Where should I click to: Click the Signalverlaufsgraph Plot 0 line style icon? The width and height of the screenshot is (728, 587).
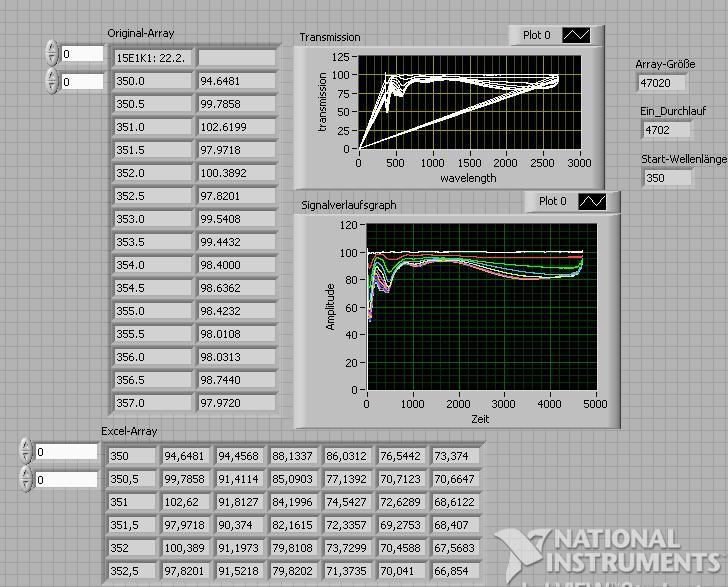[x=592, y=202]
